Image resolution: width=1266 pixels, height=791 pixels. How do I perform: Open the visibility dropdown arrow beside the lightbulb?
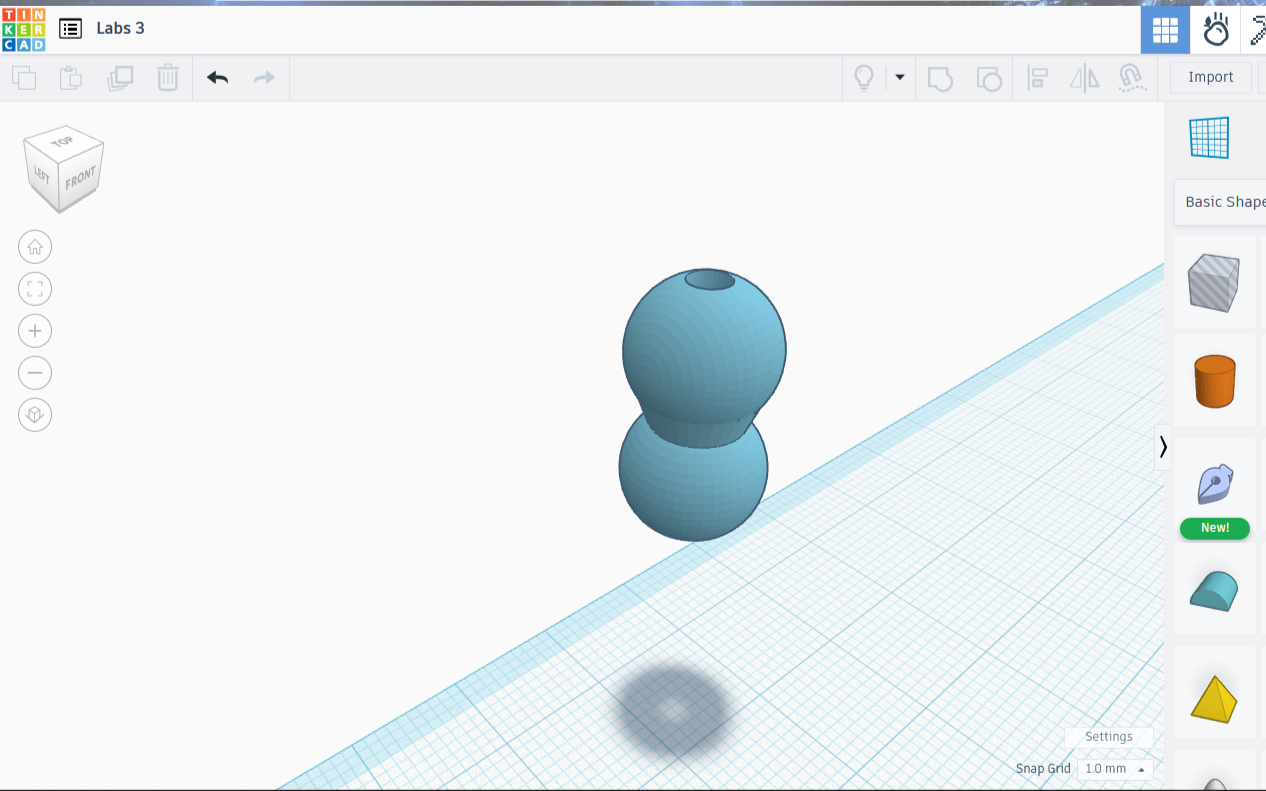pyautogui.click(x=900, y=77)
